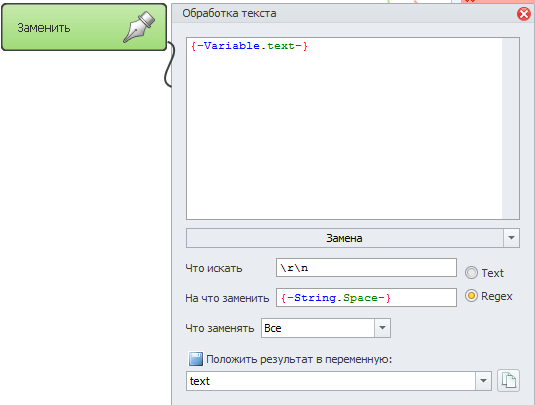Select the Regex search mode radio button
The image size is (535, 405).
471,295
